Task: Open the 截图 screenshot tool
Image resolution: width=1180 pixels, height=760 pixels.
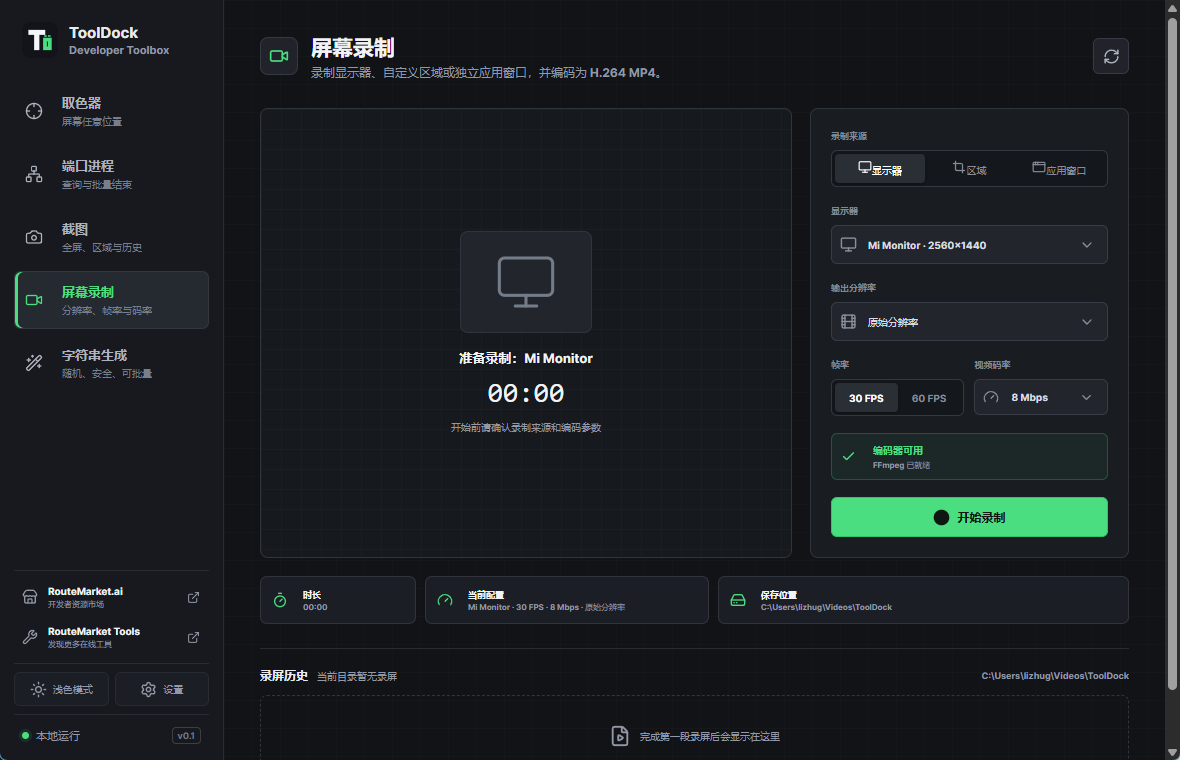Action: pos(111,237)
